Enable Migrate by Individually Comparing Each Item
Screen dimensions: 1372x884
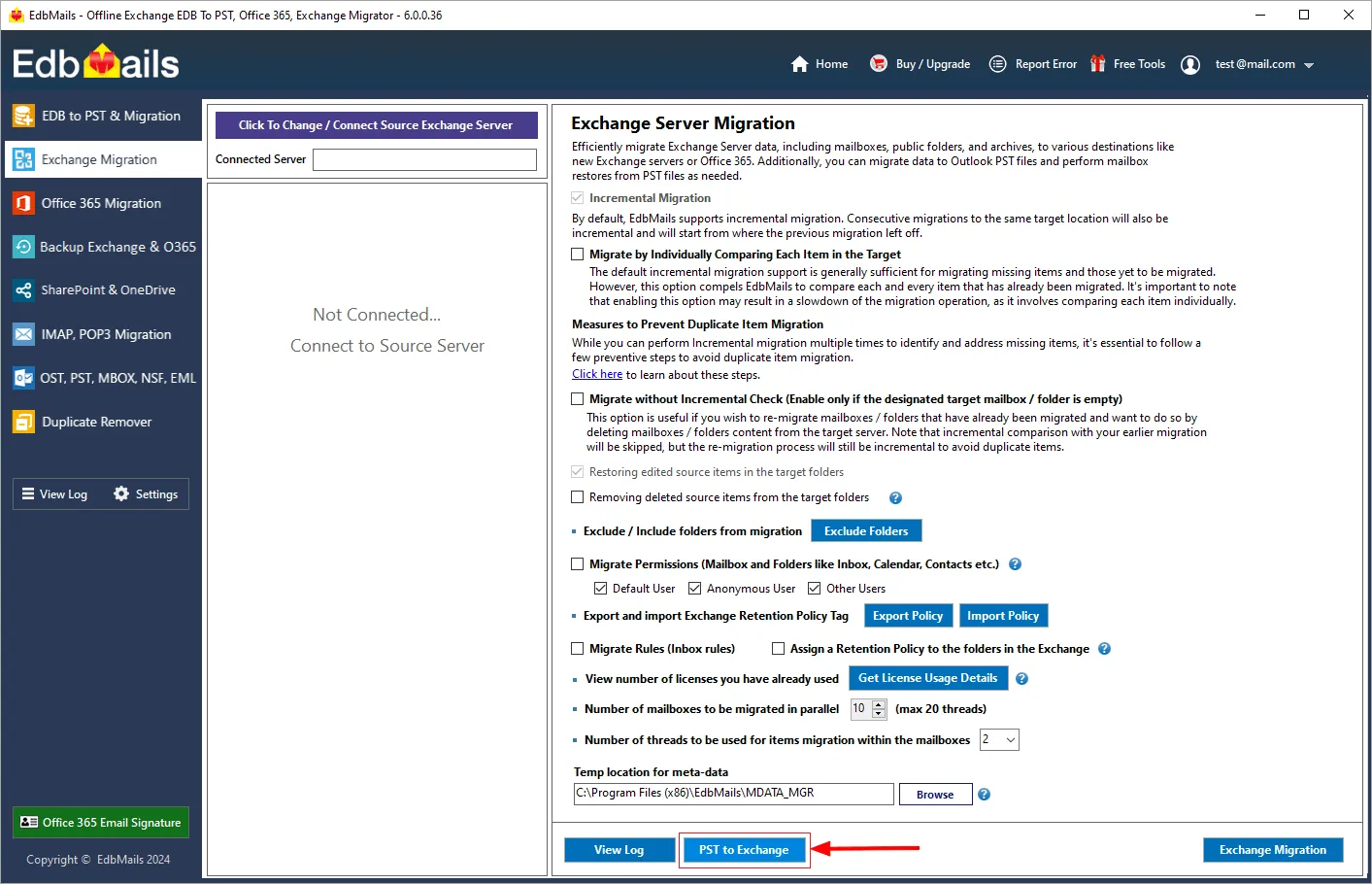click(578, 255)
